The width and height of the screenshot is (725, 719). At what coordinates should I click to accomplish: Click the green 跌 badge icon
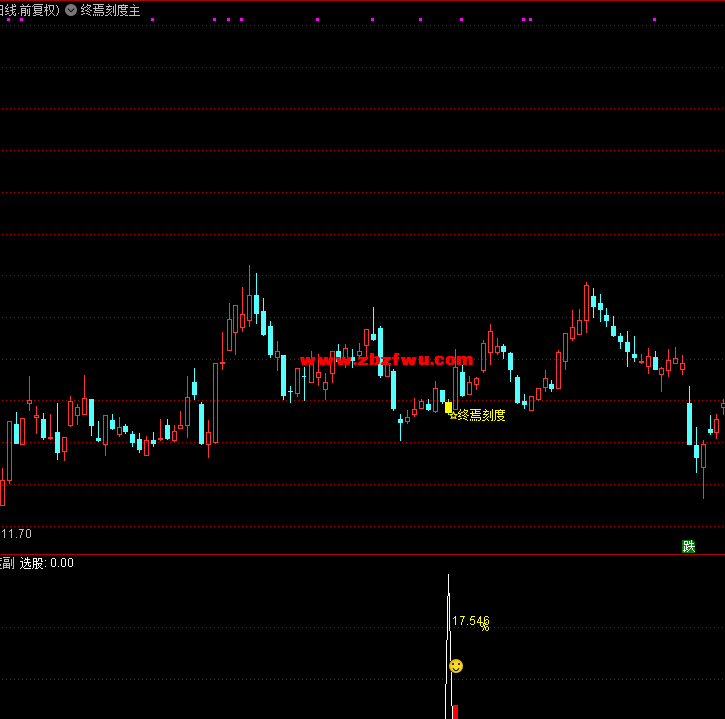(688, 546)
